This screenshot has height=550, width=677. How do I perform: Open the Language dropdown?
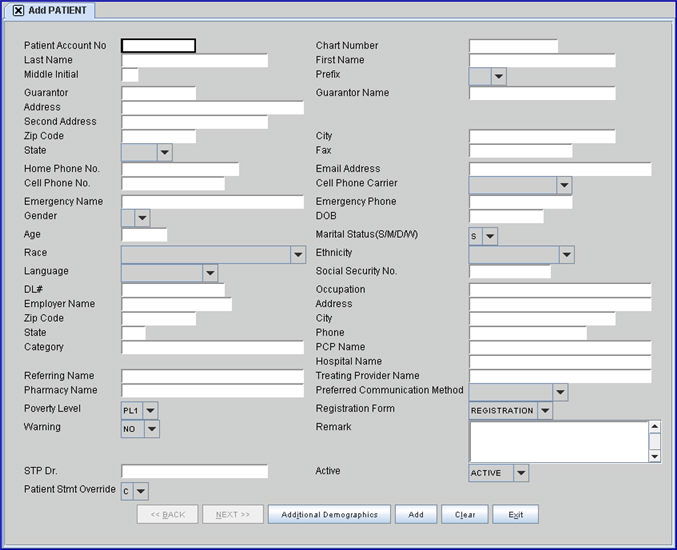pyautogui.click(x=210, y=273)
